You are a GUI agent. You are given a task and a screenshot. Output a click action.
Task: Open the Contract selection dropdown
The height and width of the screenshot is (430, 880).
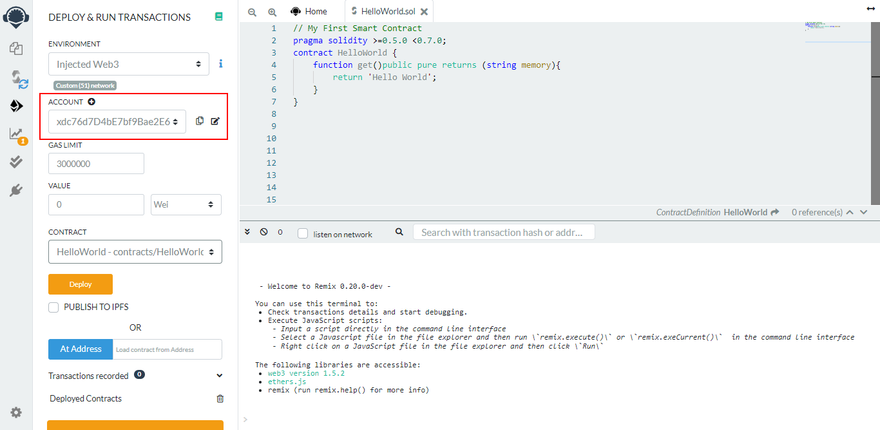click(x=135, y=252)
